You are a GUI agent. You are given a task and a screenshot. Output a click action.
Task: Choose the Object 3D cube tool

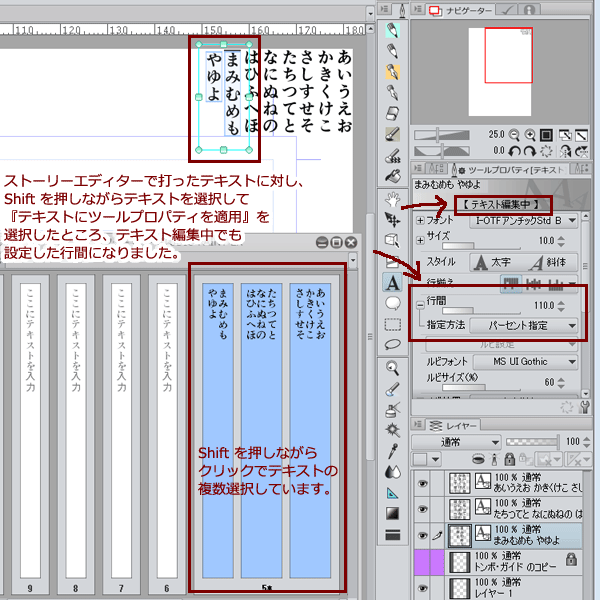coord(393,240)
